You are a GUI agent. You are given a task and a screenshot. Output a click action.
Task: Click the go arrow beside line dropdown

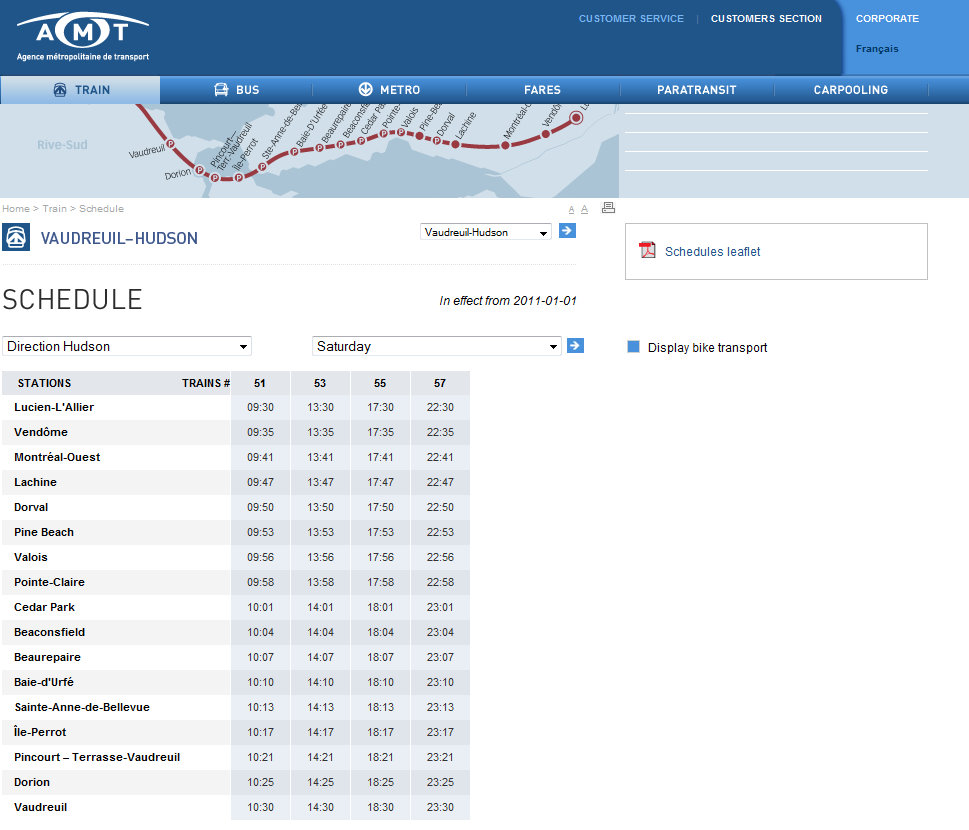click(x=567, y=231)
